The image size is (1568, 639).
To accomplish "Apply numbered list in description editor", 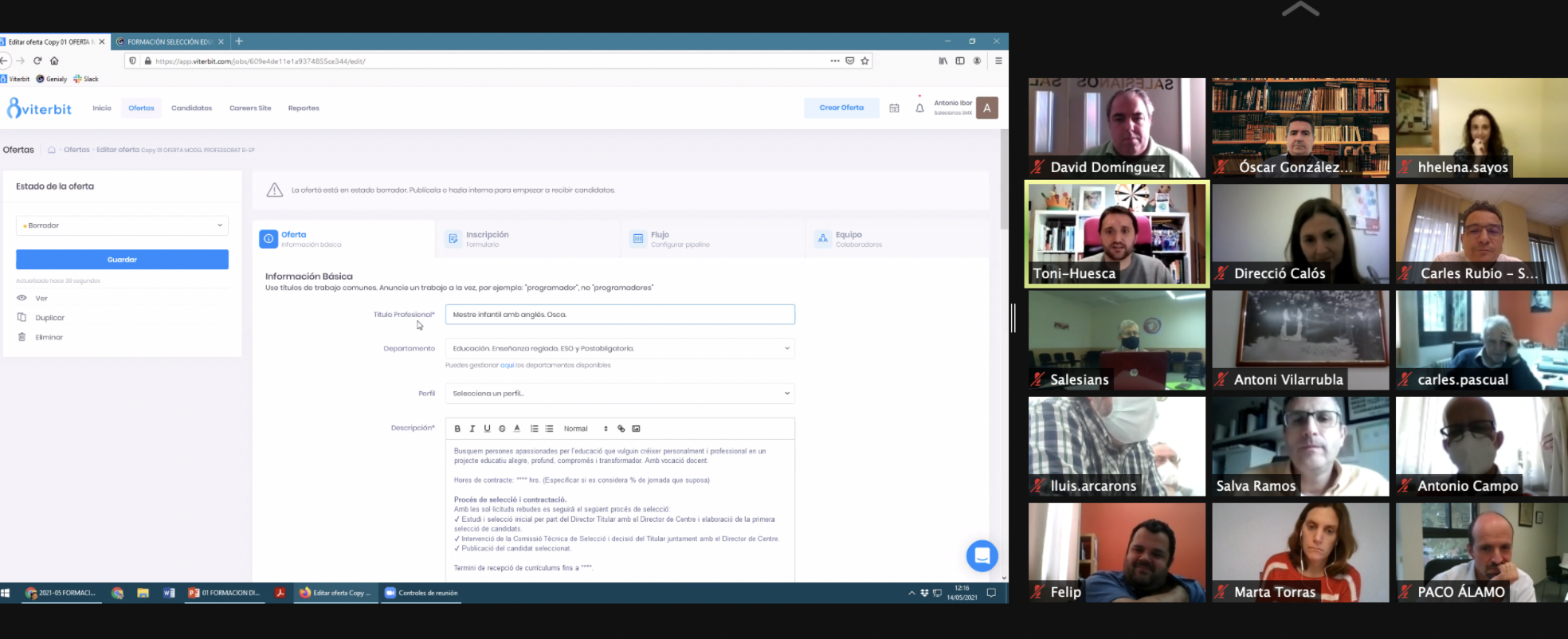I will click(534, 429).
